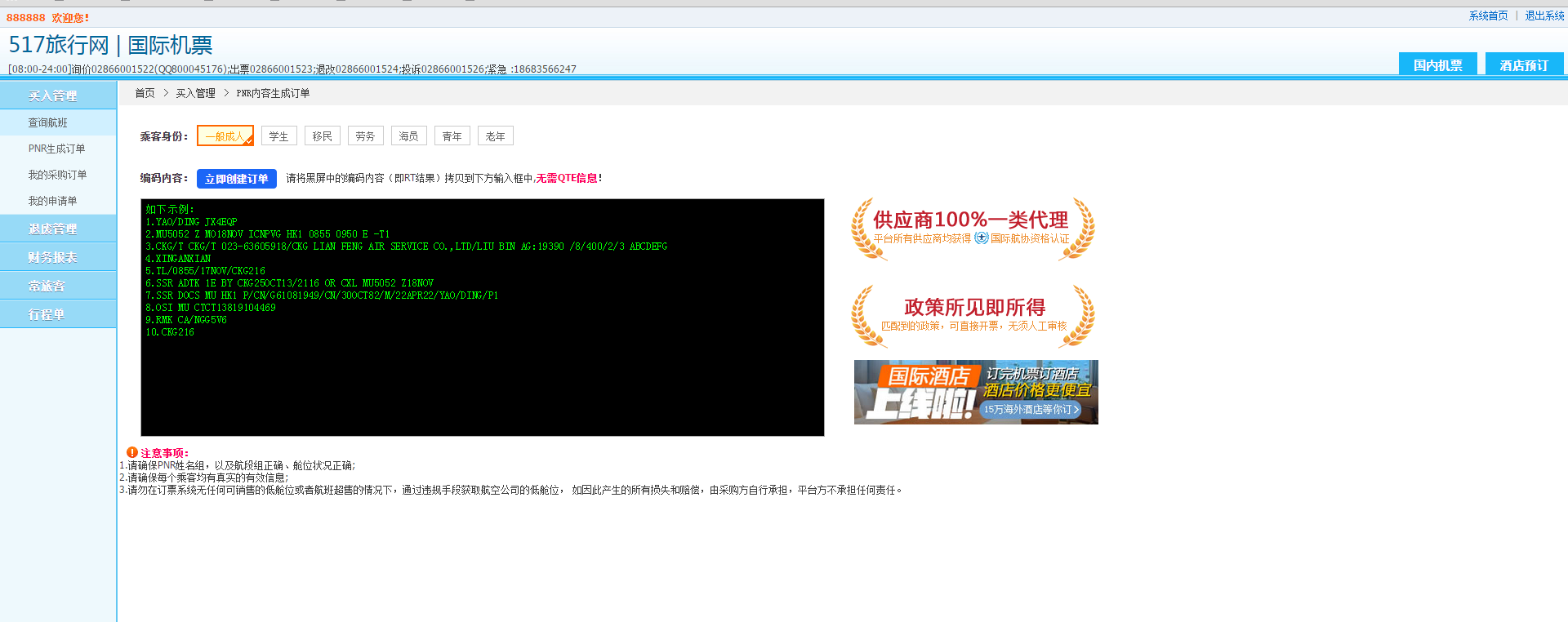Go to 系统首页 link

(1488, 16)
